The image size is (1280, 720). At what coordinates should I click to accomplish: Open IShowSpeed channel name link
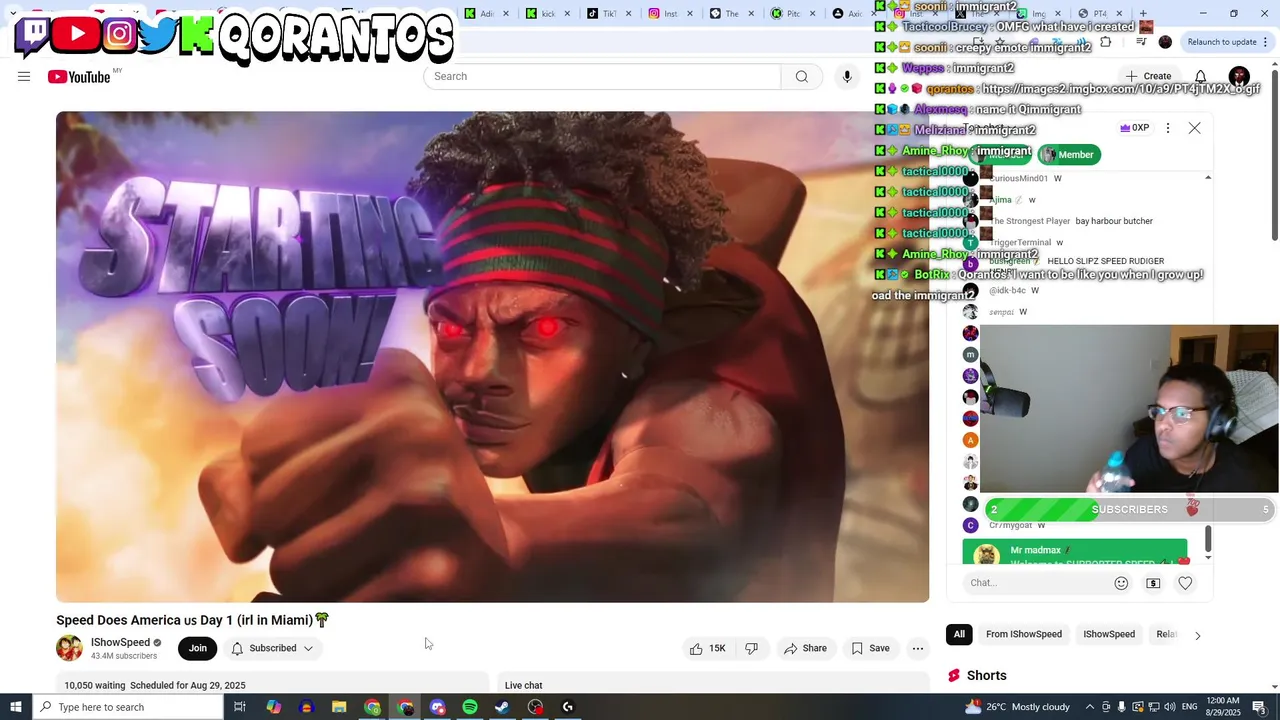pos(120,642)
